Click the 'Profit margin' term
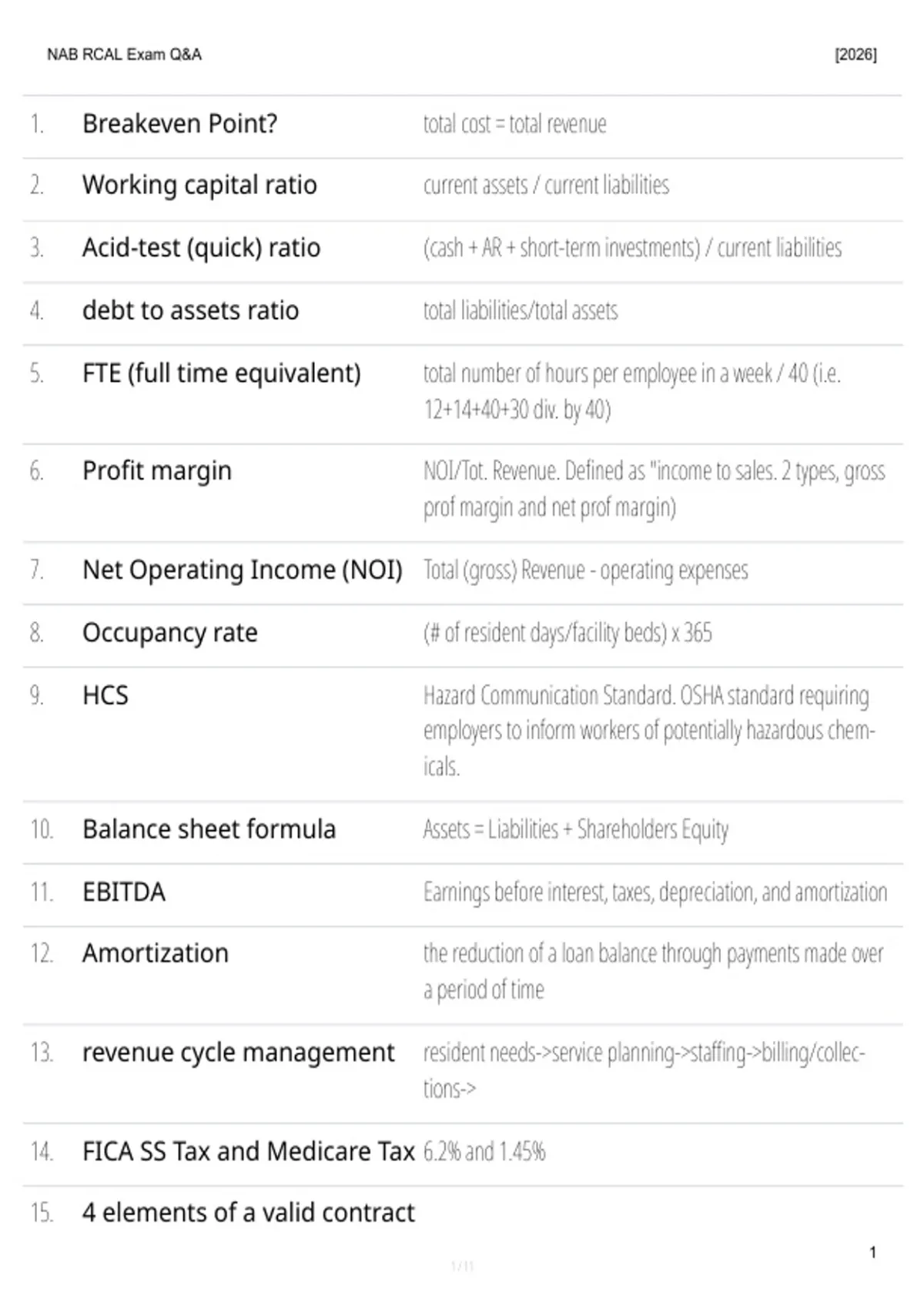The height and width of the screenshot is (1309, 924). (x=157, y=471)
